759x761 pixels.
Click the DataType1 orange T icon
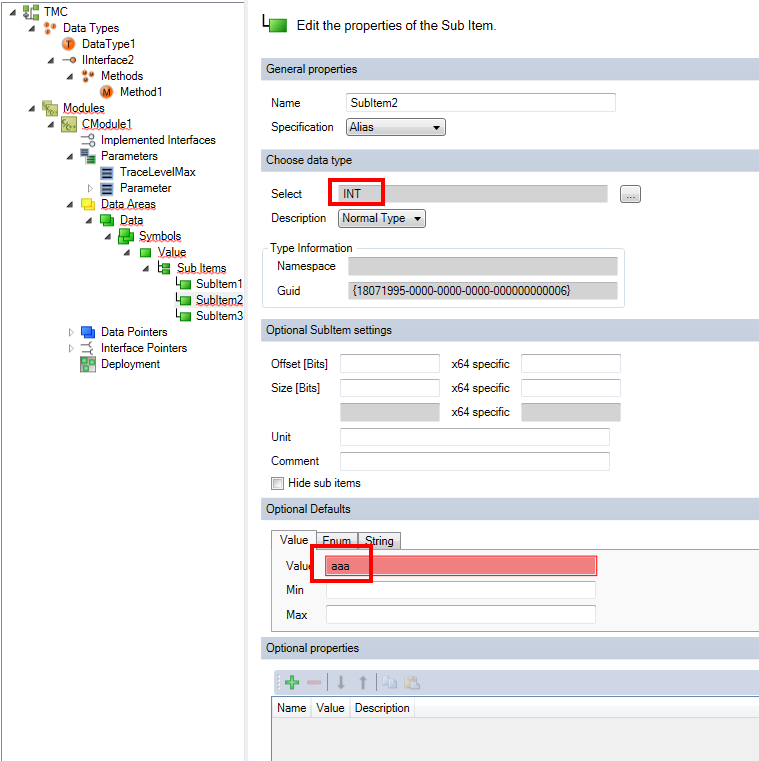click(69, 44)
